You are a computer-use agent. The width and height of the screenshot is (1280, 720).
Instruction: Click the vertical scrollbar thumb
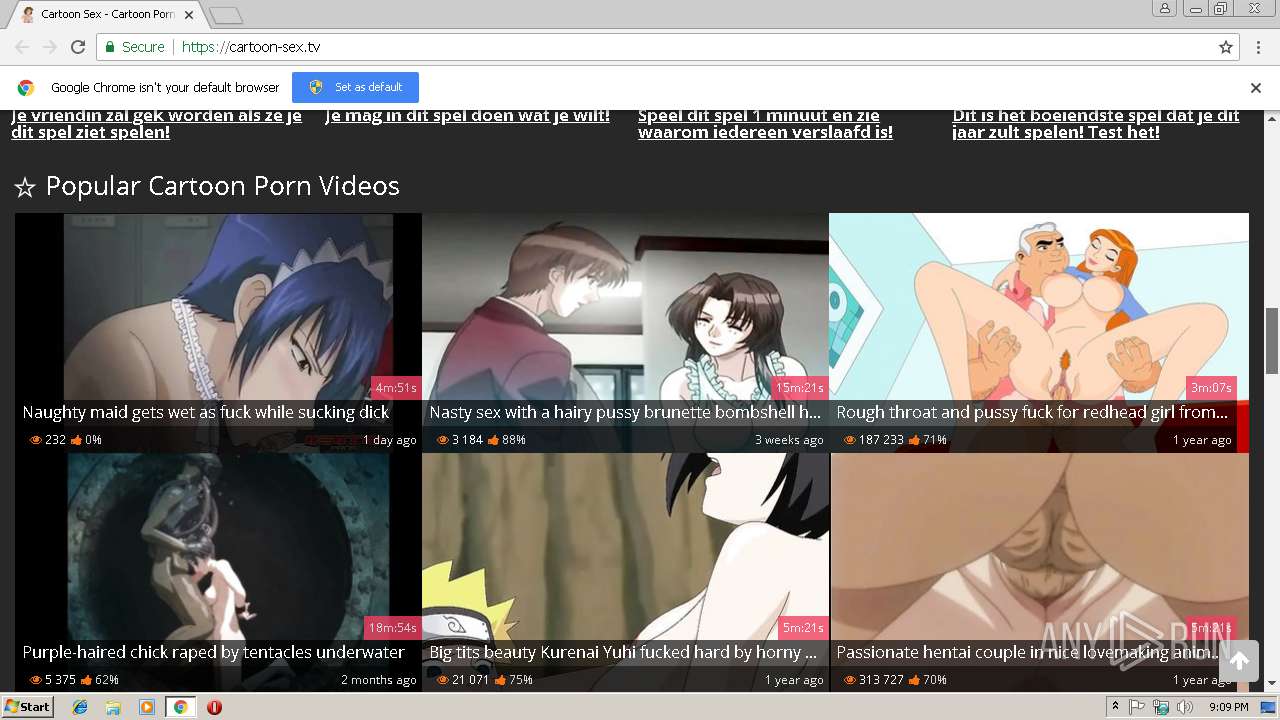tap(1272, 340)
